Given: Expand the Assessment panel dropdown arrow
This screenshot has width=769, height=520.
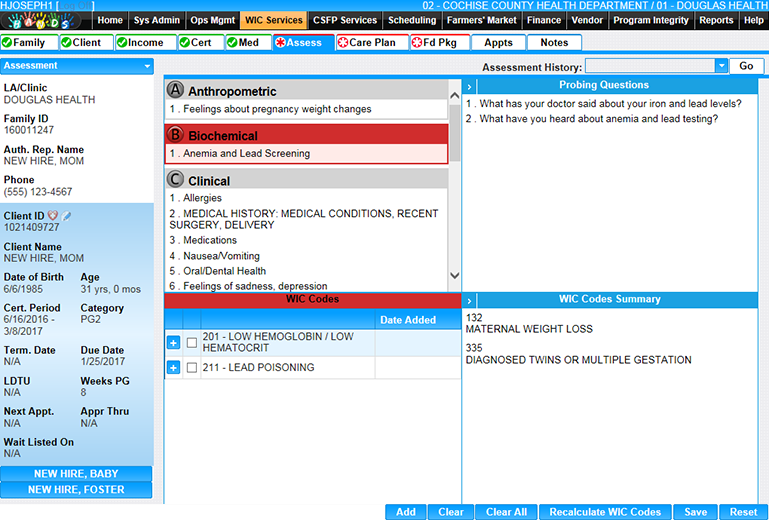Looking at the screenshot, I should pyautogui.click(x=147, y=66).
